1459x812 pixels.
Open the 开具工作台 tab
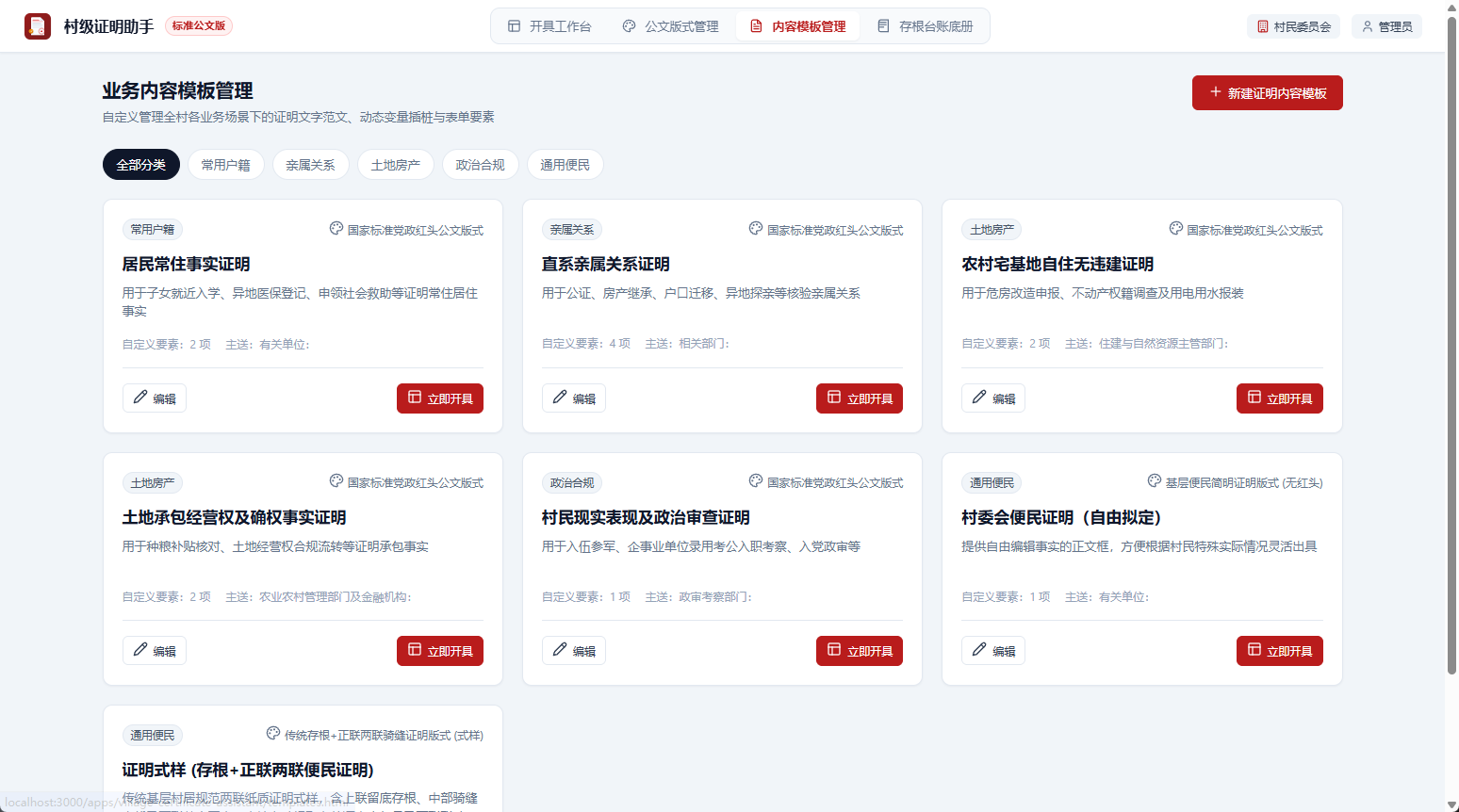[549, 26]
